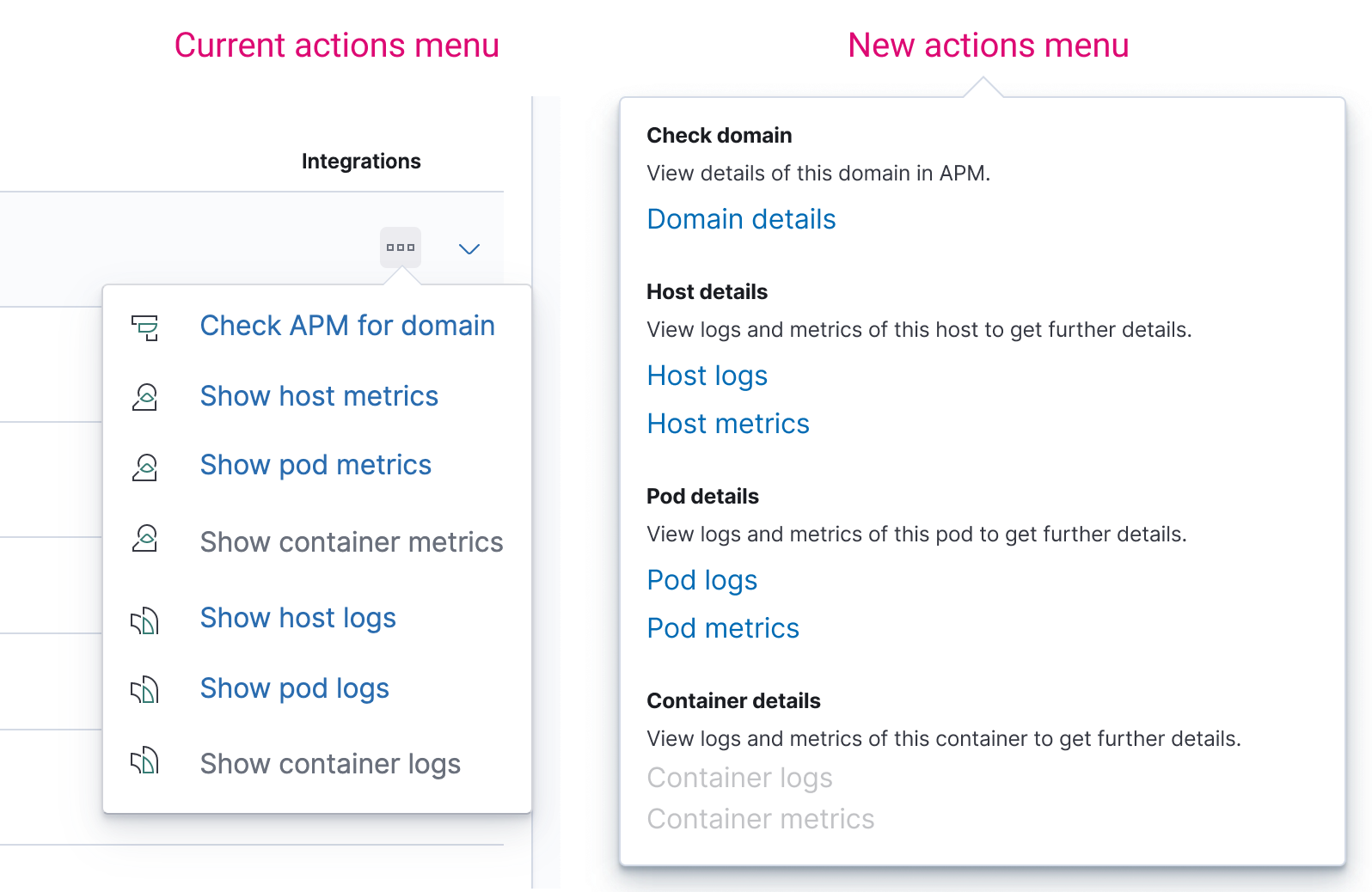Open the Host logs link
Viewport: 1372px width, 892px height.
[707, 376]
